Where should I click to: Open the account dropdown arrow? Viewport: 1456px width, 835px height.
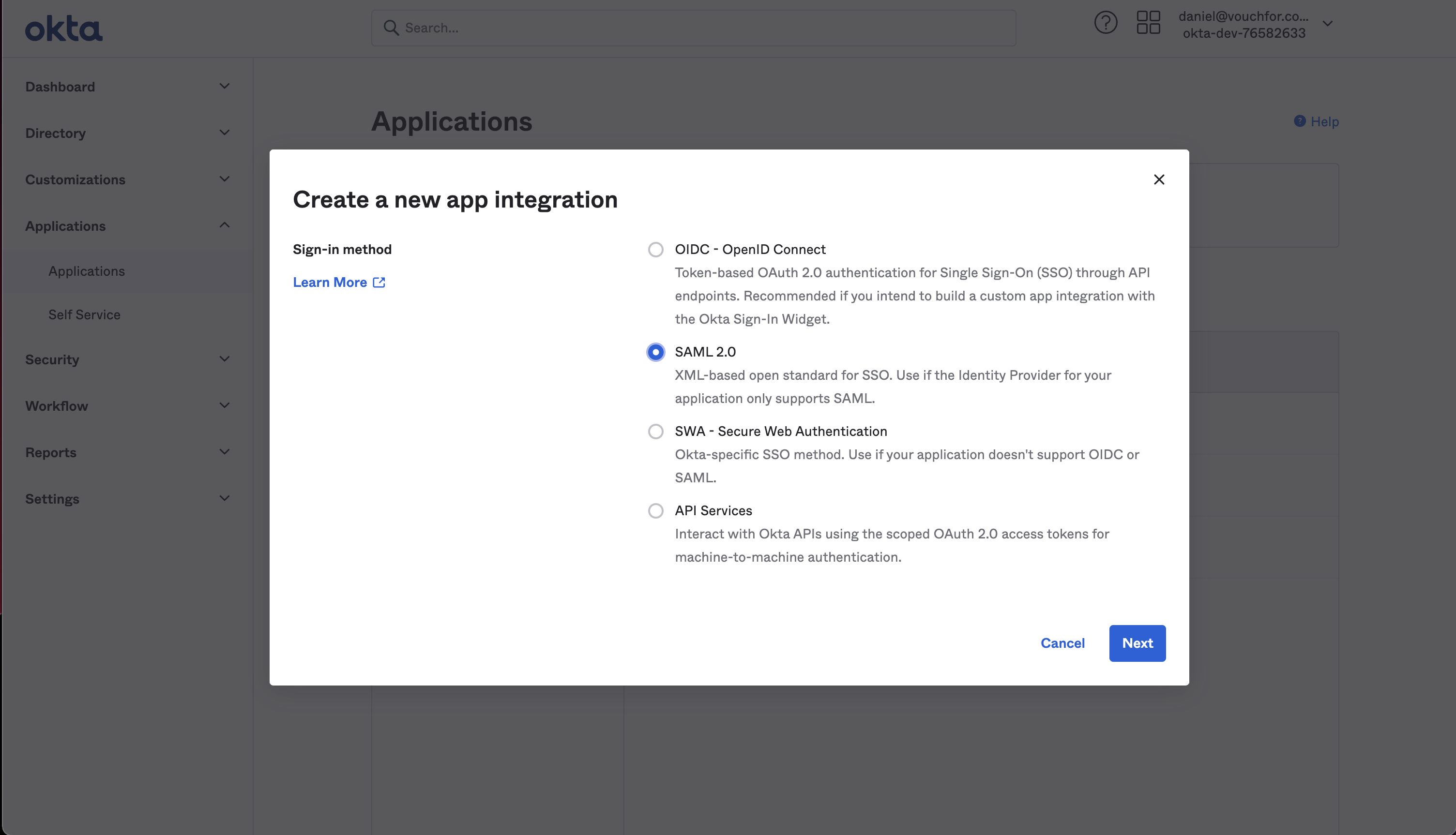tap(1328, 24)
